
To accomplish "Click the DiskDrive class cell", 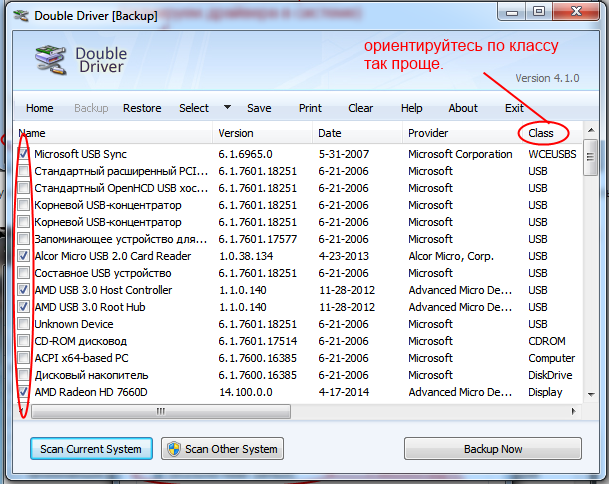I will (x=550, y=375).
